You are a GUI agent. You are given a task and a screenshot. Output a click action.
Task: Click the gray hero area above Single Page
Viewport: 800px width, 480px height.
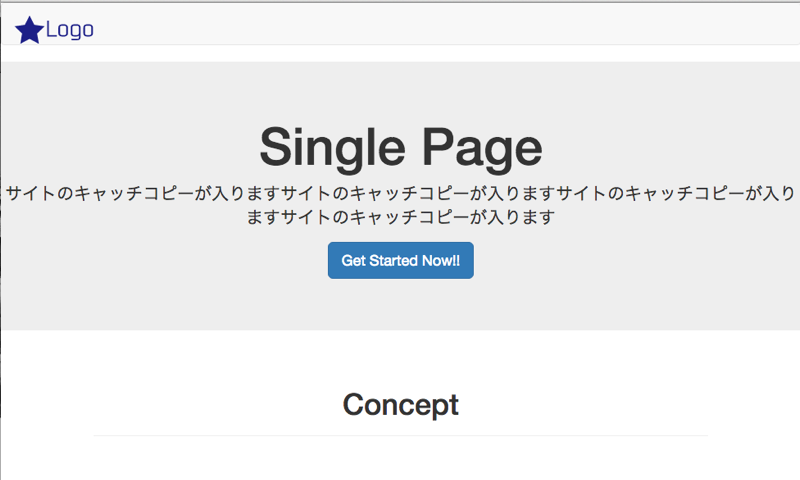pos(401,92)
